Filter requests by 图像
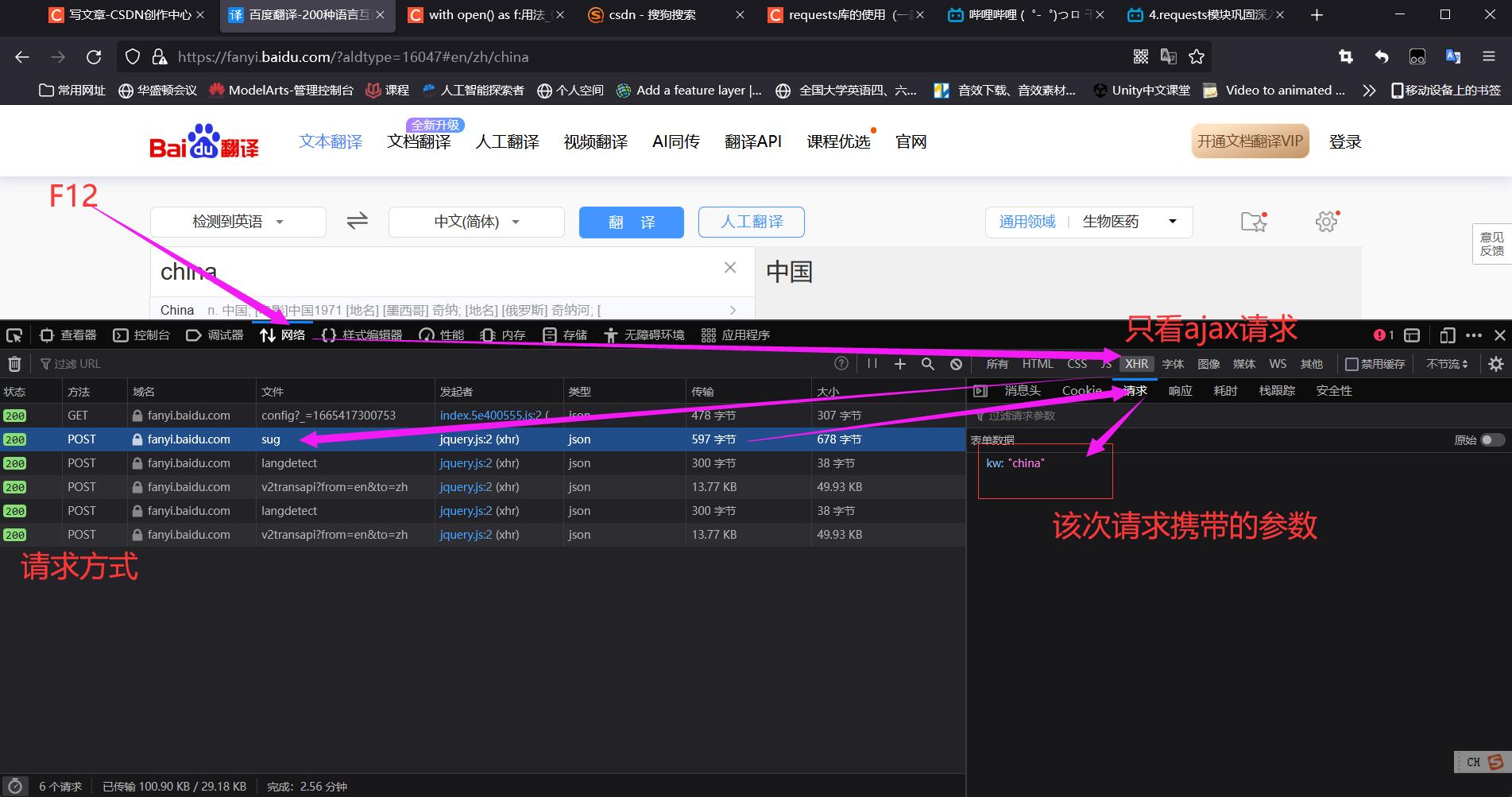Viewport: 1512px width, 797px height. [x=1208, y=364]
